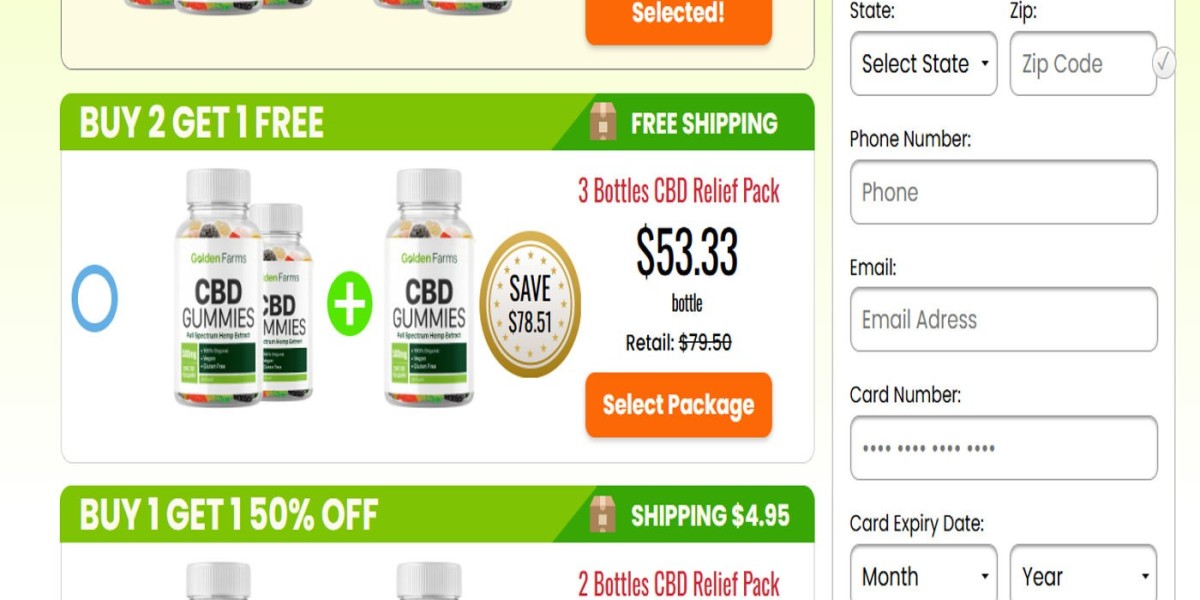Select the Buy 2 Get 1 Free radio button

coord(95,298)
